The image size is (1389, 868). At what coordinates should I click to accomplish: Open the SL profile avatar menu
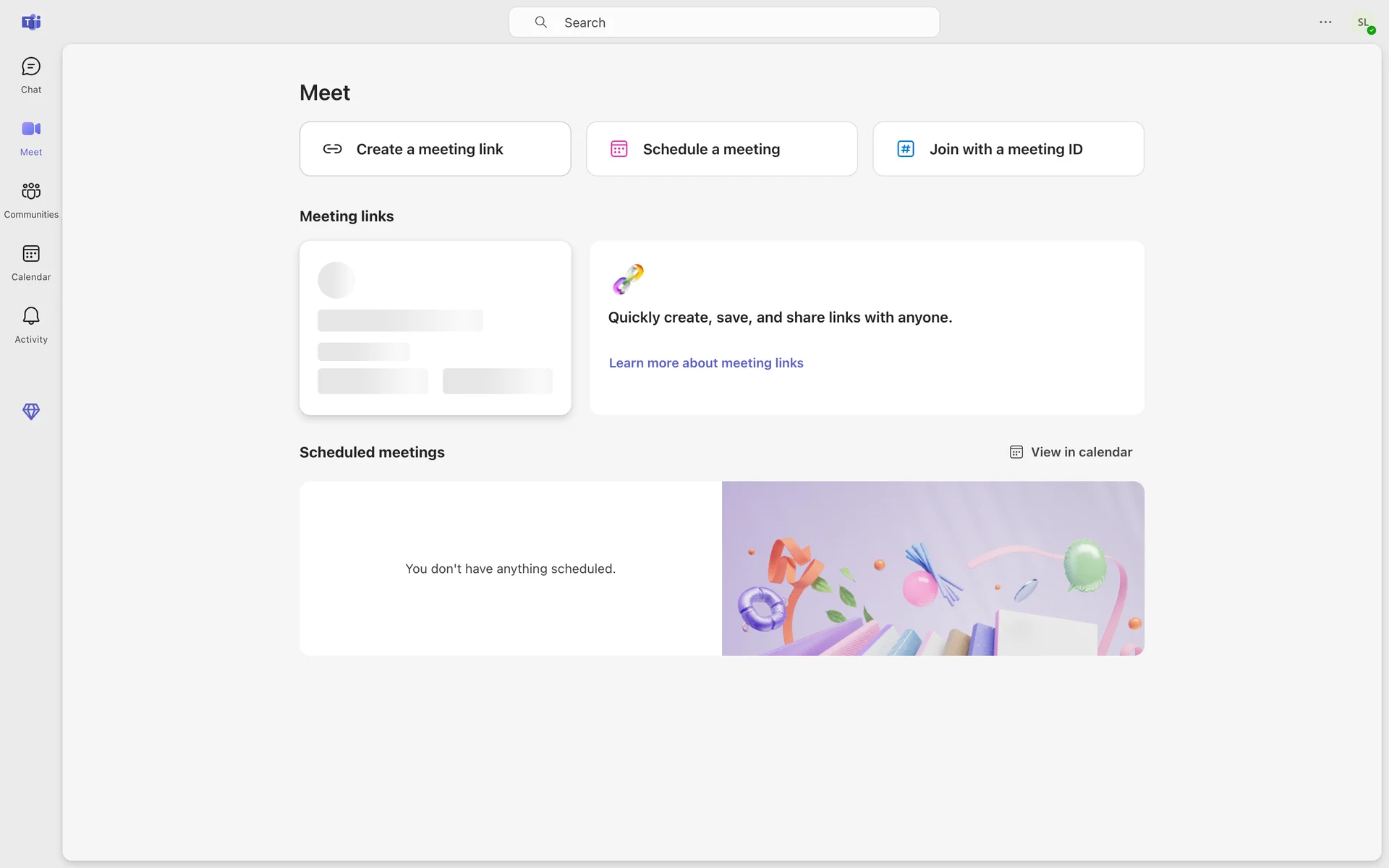coord(1364,23)
